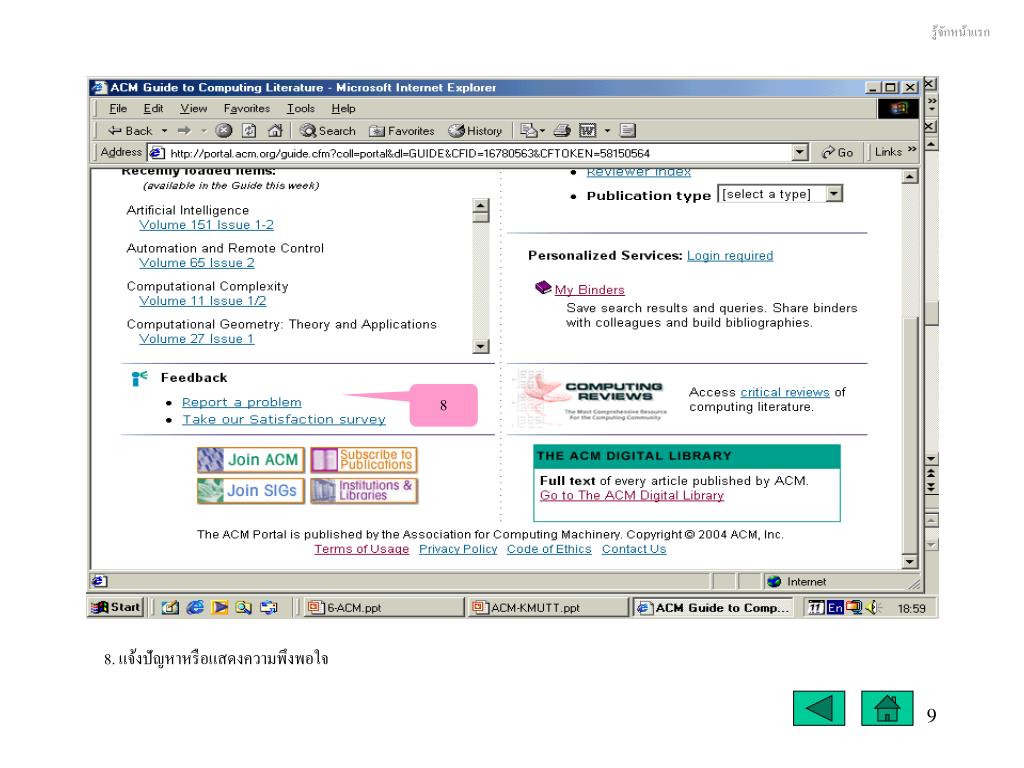The height and width of the screenshot is (768, 1024).
Task: Click the Computing Reviews logo
Action: click(x=590, y=397)
